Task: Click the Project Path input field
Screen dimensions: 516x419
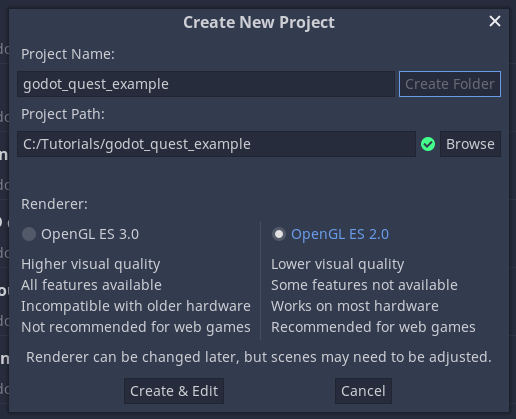Action: tap(216, 144)
